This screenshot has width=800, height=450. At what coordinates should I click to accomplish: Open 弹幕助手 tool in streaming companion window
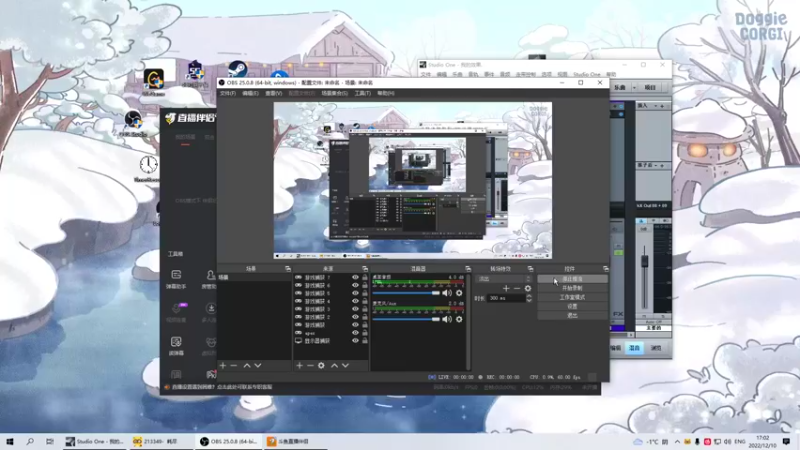(x=176, y=280)
